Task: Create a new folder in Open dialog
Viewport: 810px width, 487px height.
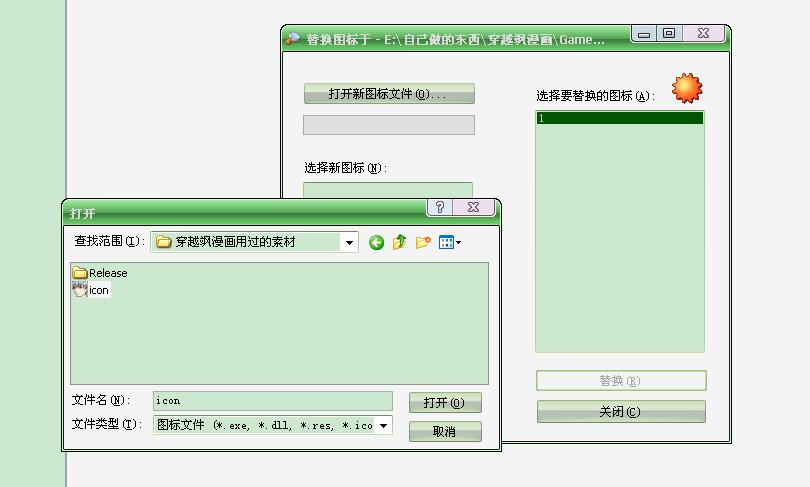Action: 423,242
